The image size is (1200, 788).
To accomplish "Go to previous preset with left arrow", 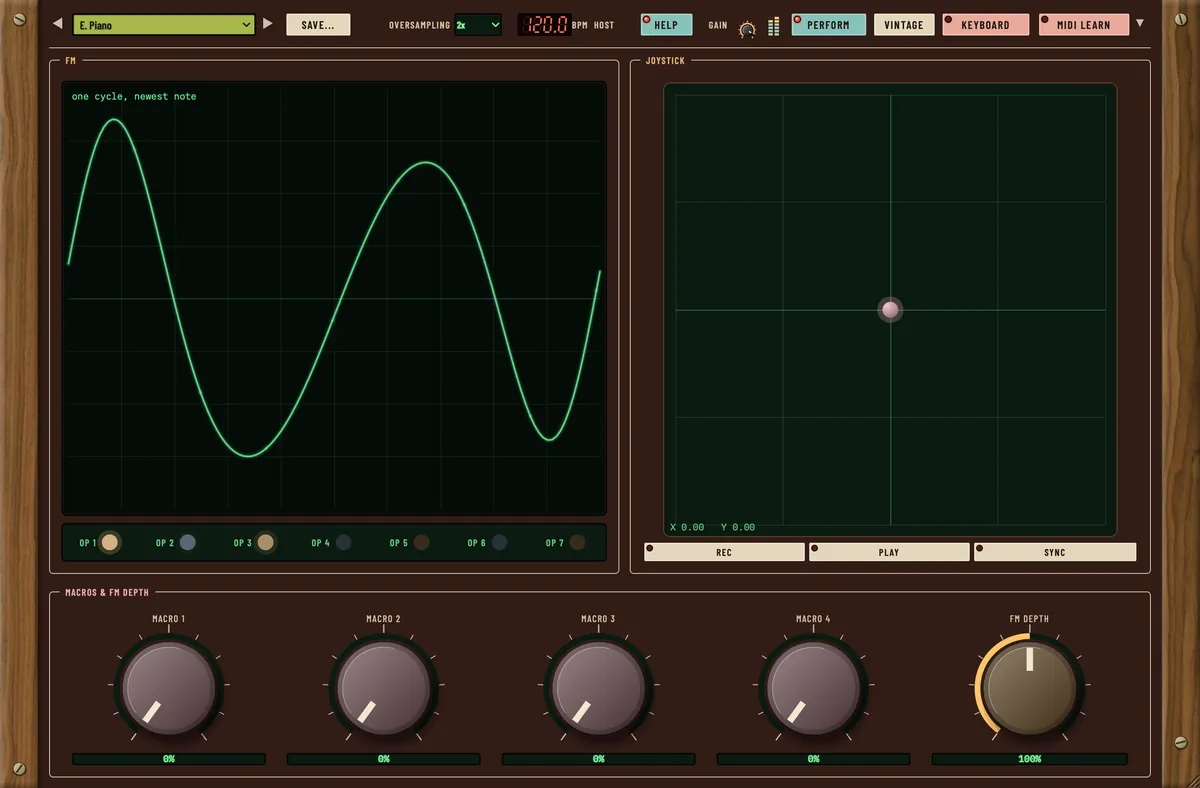I will 57,24.
